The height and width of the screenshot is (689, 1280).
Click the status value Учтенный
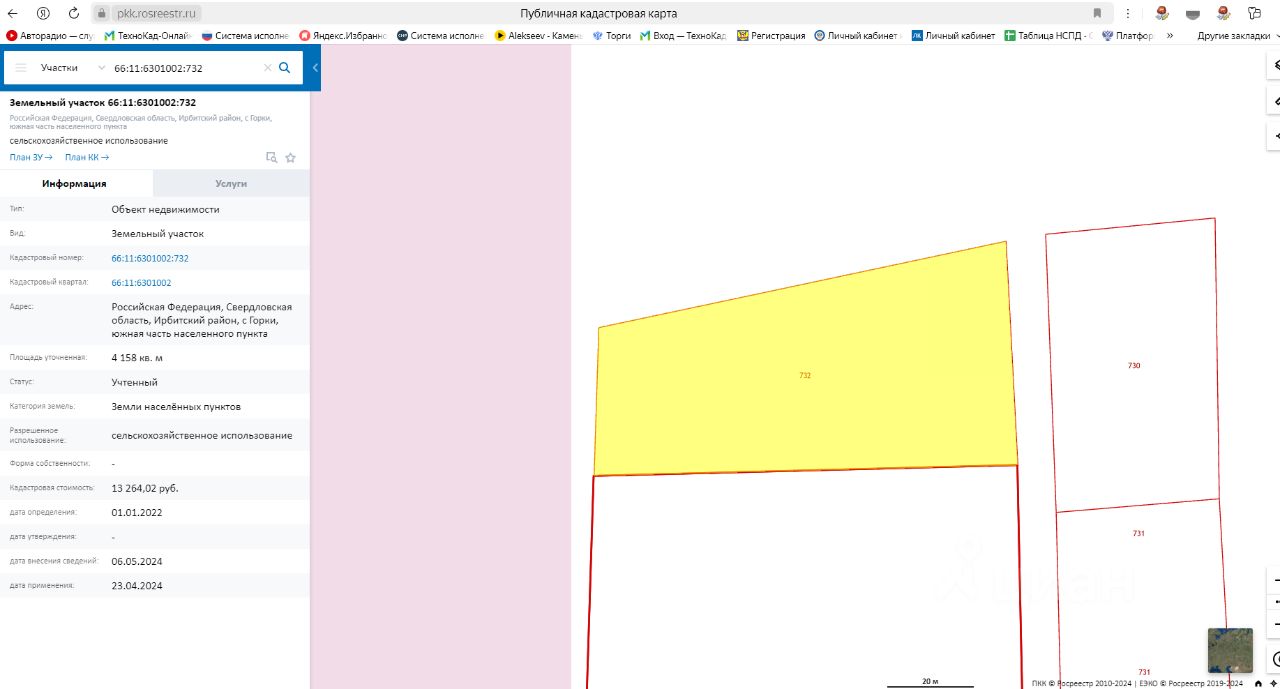[135, 382]
